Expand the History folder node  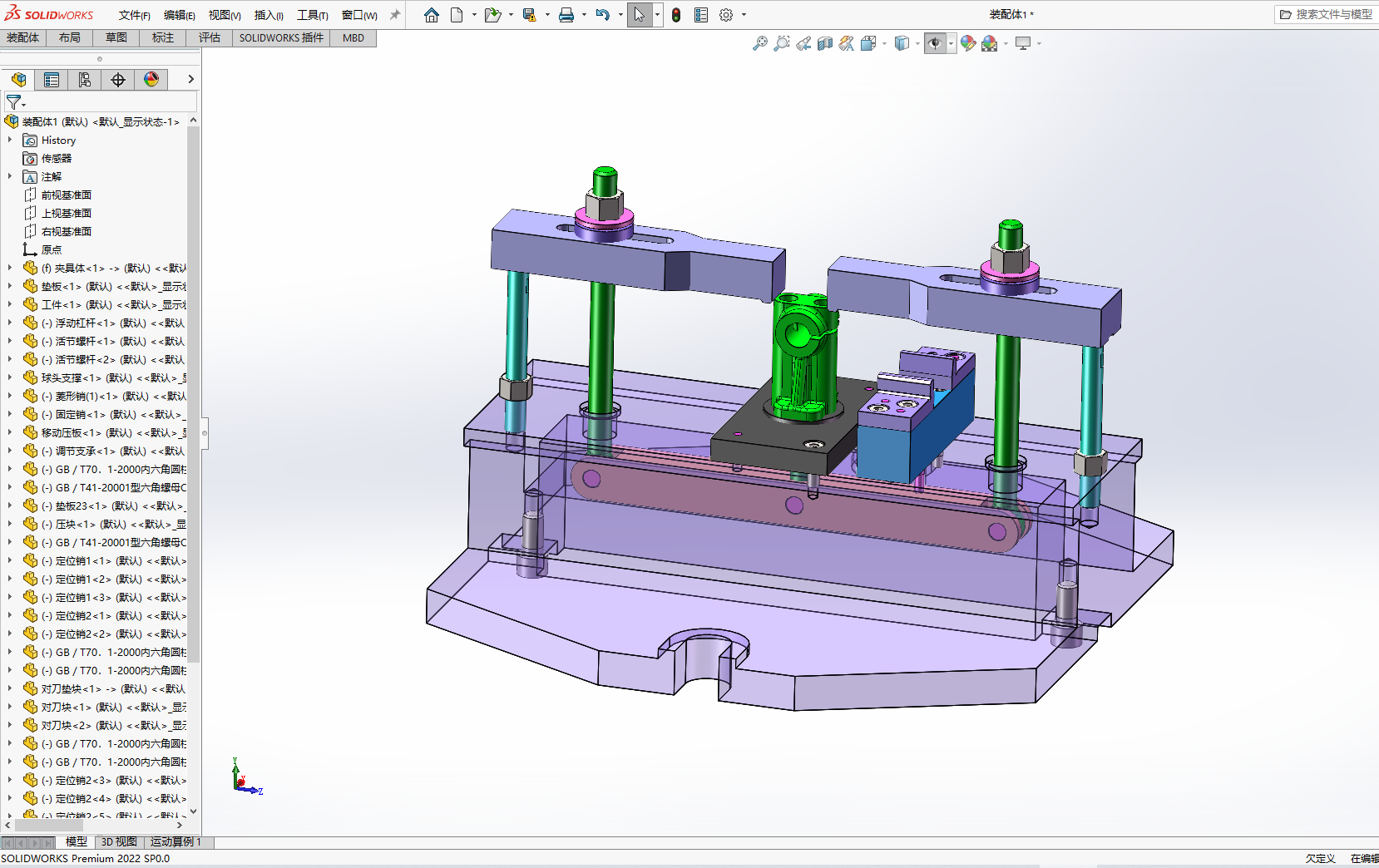click(10, 140)
